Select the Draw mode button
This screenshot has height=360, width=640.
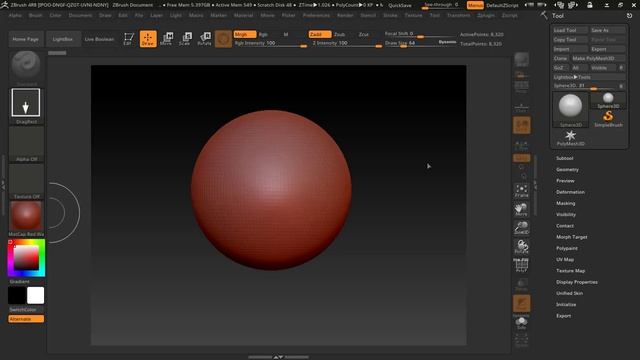click(x=148, y=39)
